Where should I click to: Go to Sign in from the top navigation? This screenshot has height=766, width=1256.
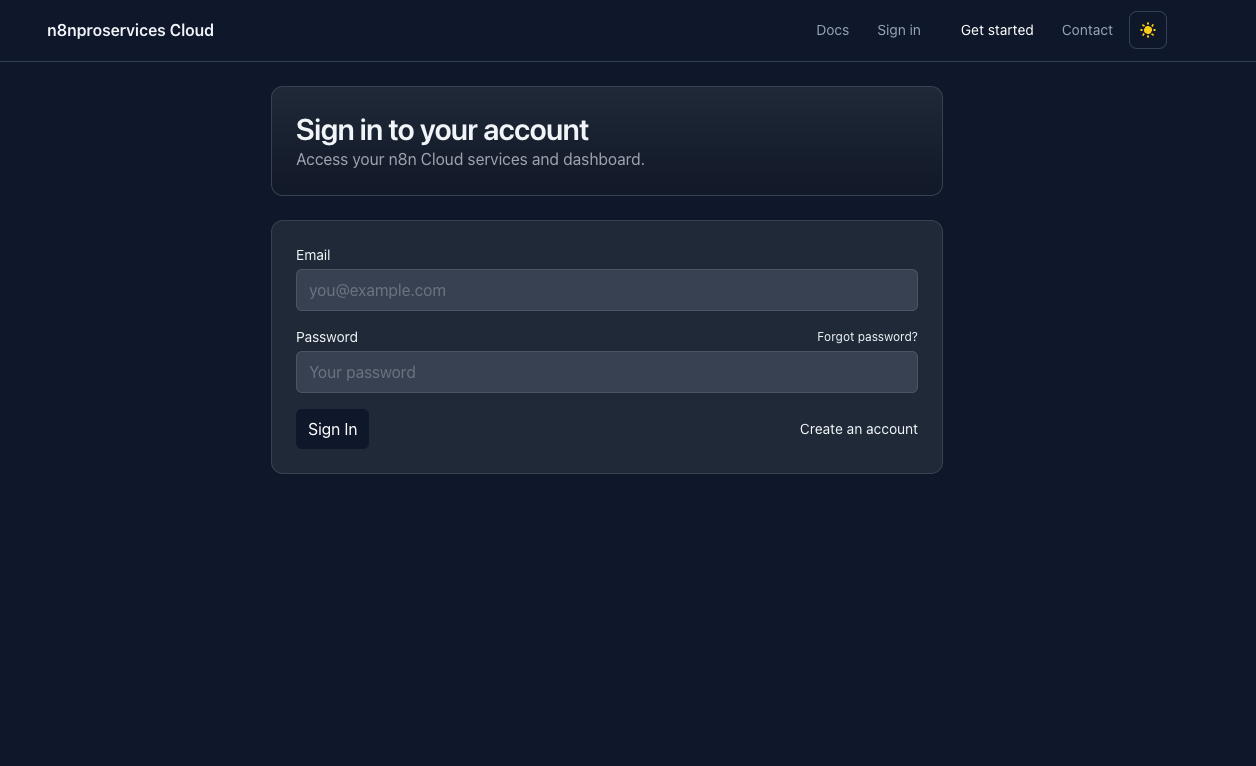click(x=898, y=30)
